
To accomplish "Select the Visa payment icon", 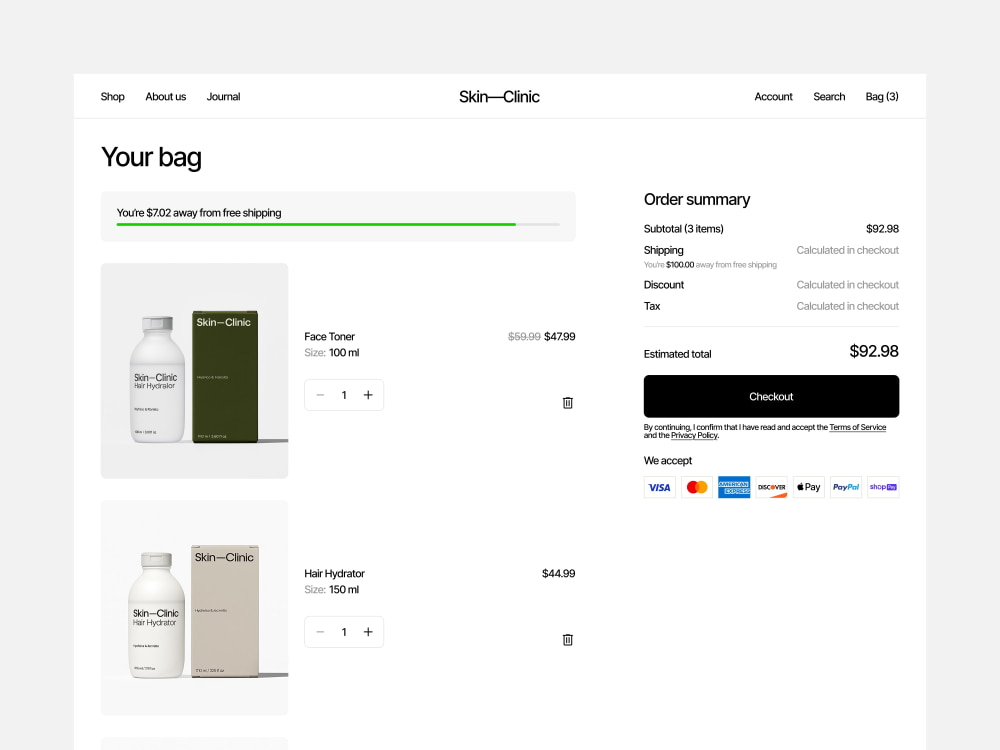I will pos(659,487).
